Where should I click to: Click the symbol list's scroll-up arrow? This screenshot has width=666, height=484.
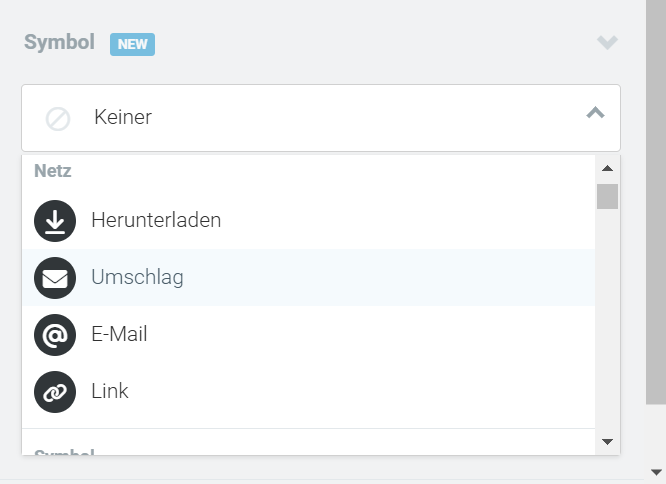click(607, 169)
